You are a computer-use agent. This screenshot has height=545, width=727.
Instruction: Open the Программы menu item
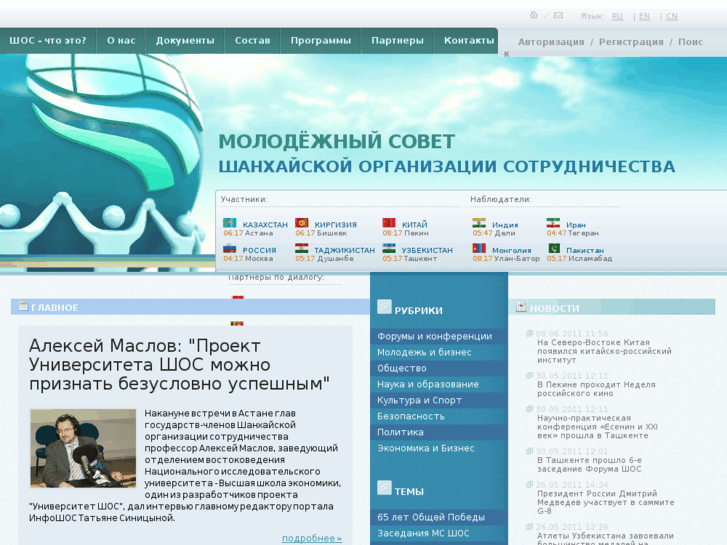320,40
